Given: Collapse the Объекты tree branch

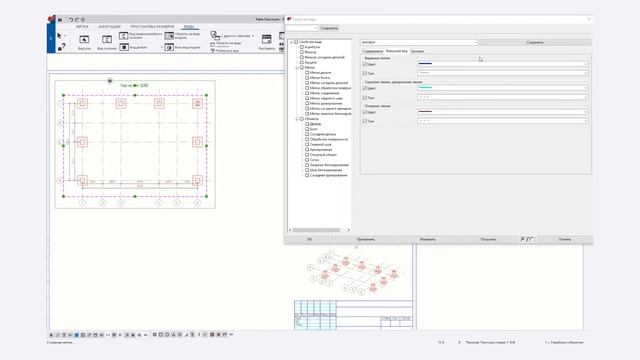Looking at the screenshot, I should click(297, 119).
